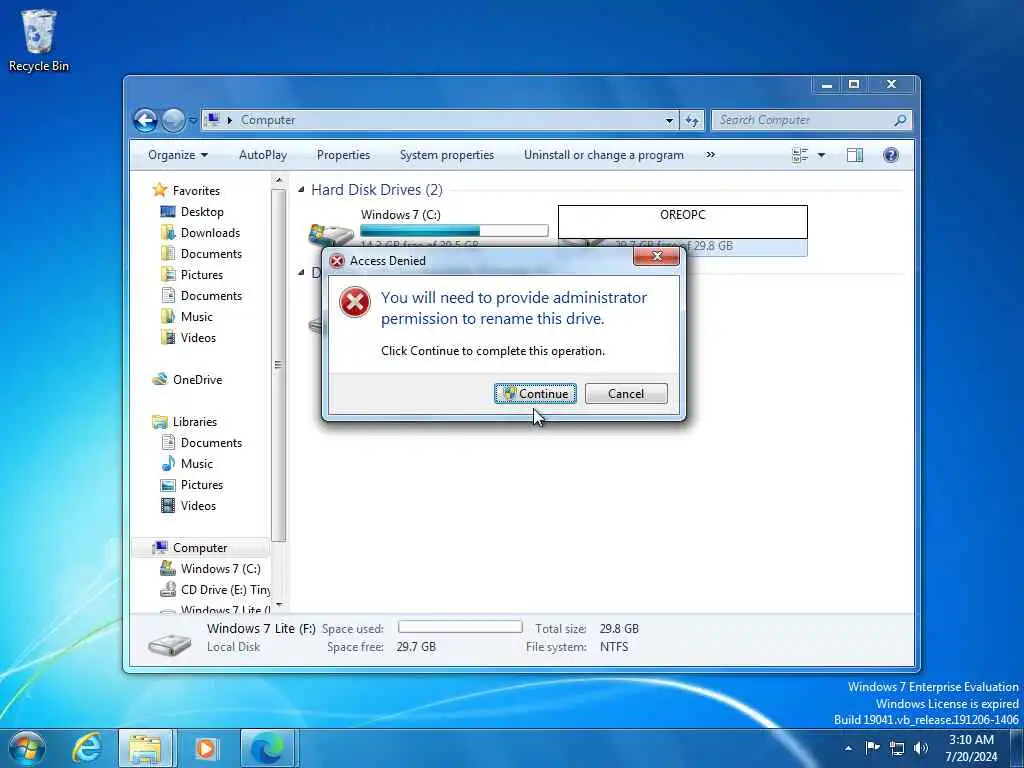The image size is (1024, 768).
Task: Open the Windows Start button
Action: (27, 749)
